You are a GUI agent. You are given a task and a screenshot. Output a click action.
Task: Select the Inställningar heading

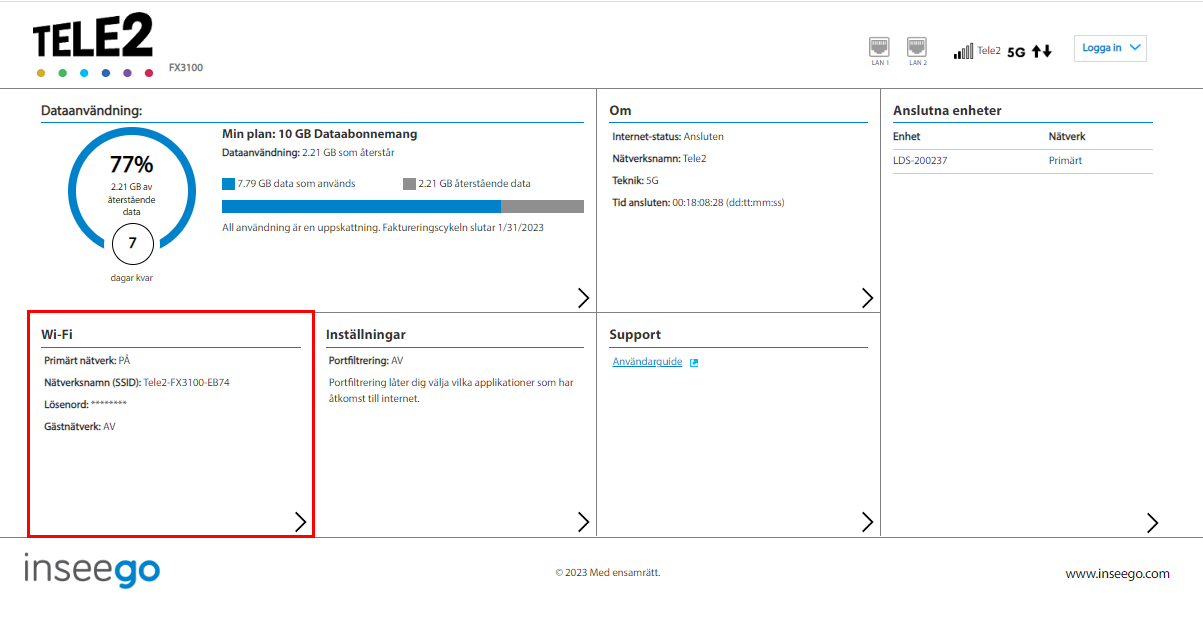tap(366, 334)
